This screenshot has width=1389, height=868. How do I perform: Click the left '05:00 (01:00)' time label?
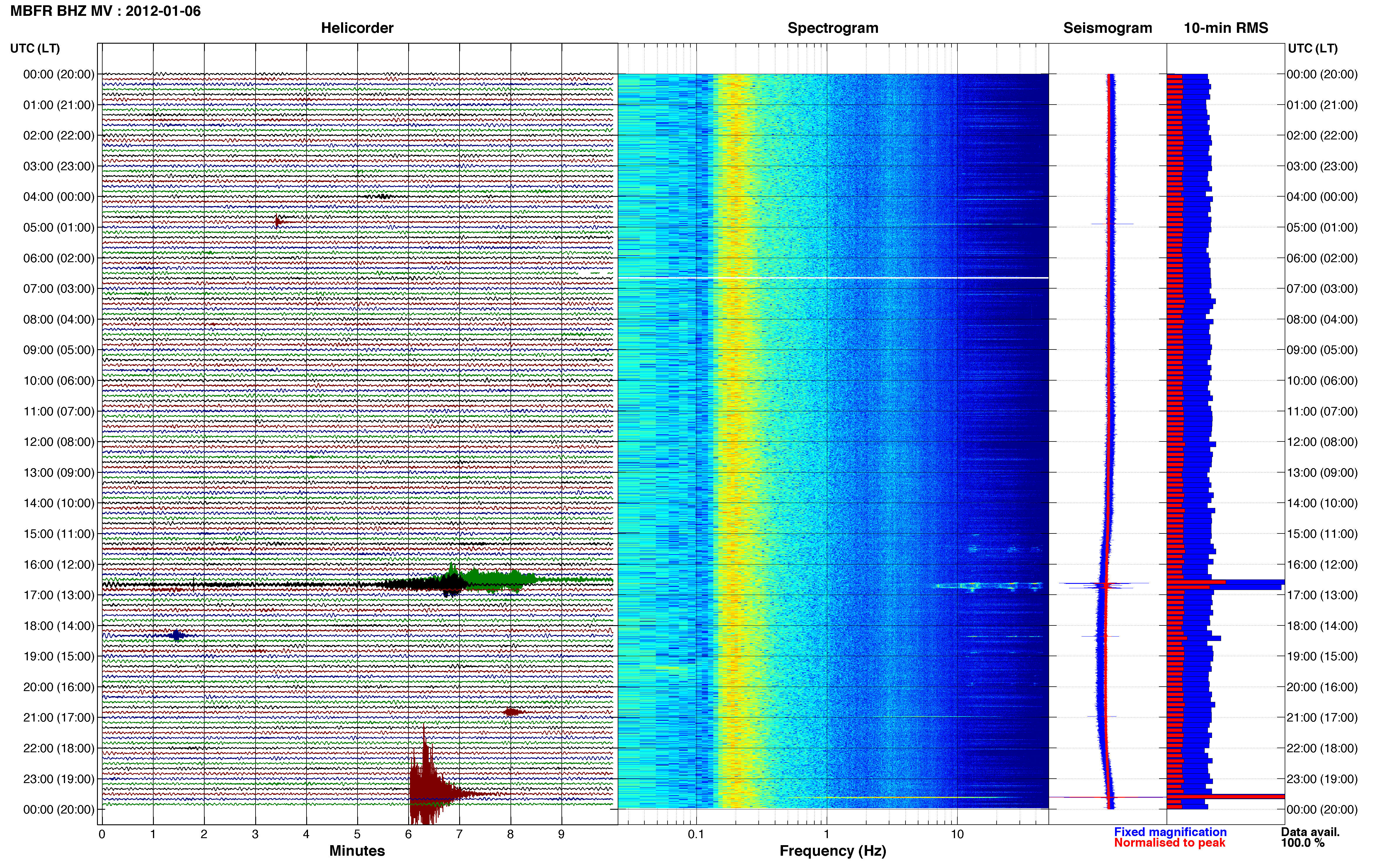59,227
